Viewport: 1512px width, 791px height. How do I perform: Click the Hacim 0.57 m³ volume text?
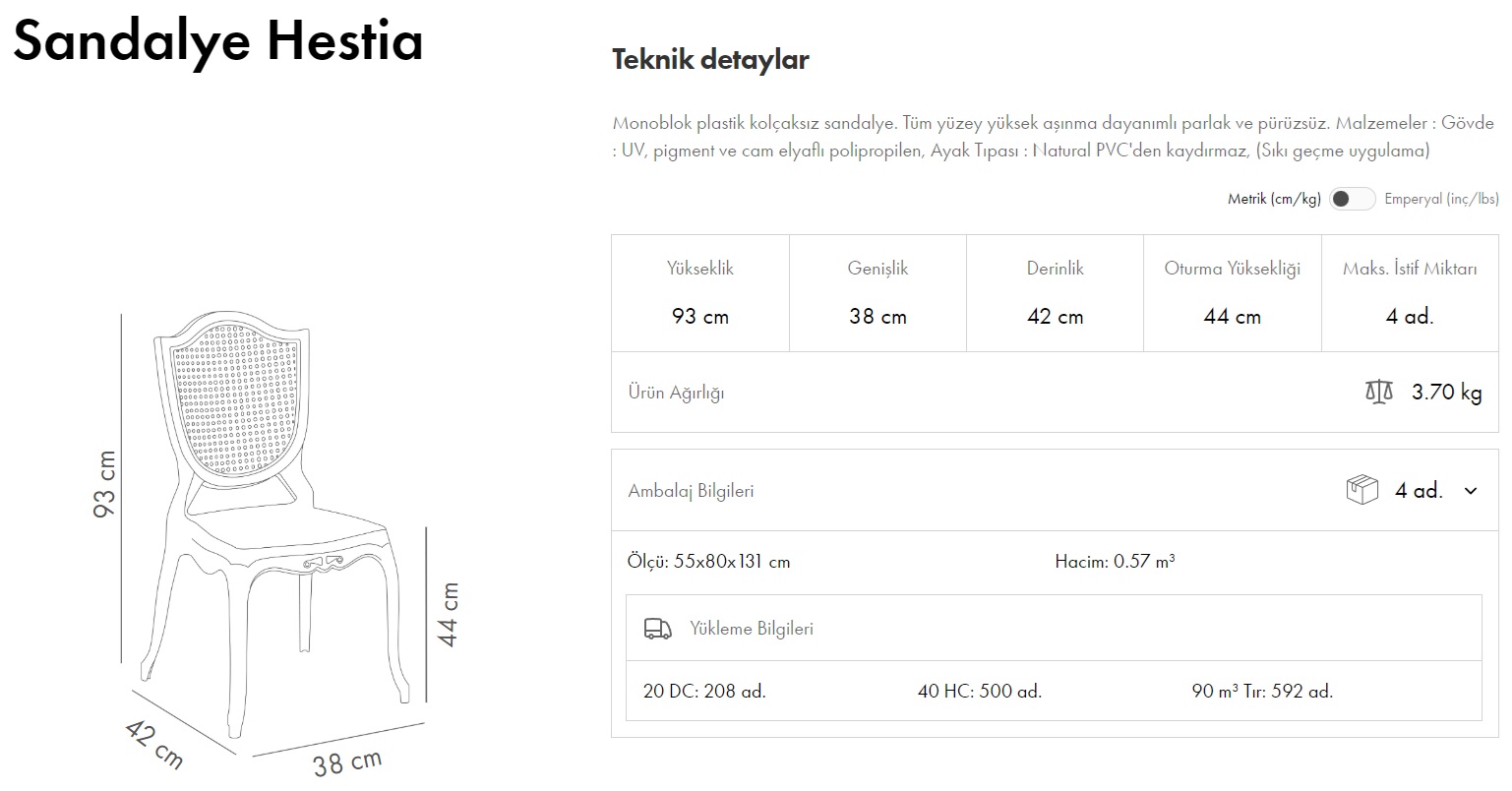tap(1115, 562)
